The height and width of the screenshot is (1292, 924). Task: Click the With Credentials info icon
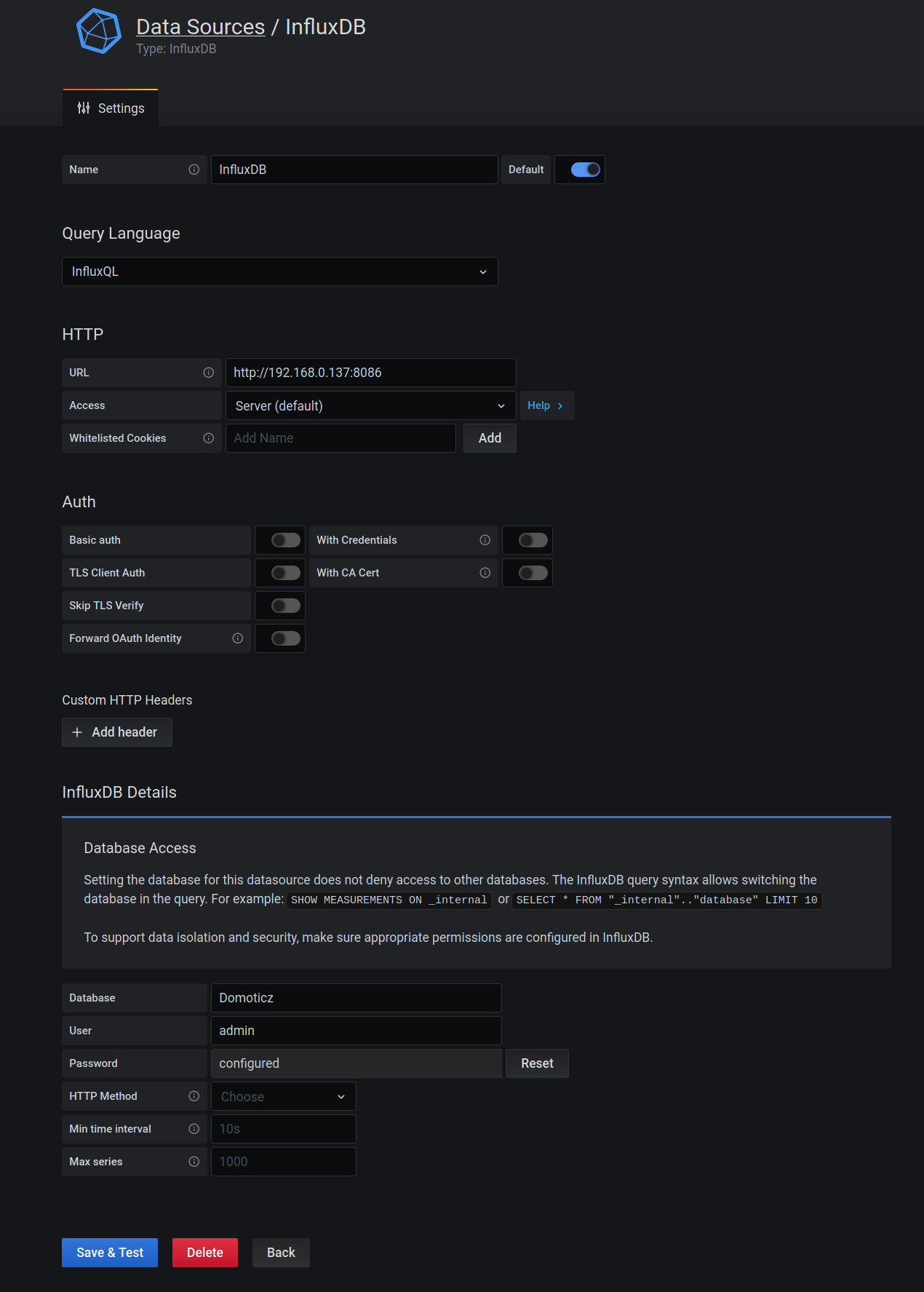tap(485, 540)
